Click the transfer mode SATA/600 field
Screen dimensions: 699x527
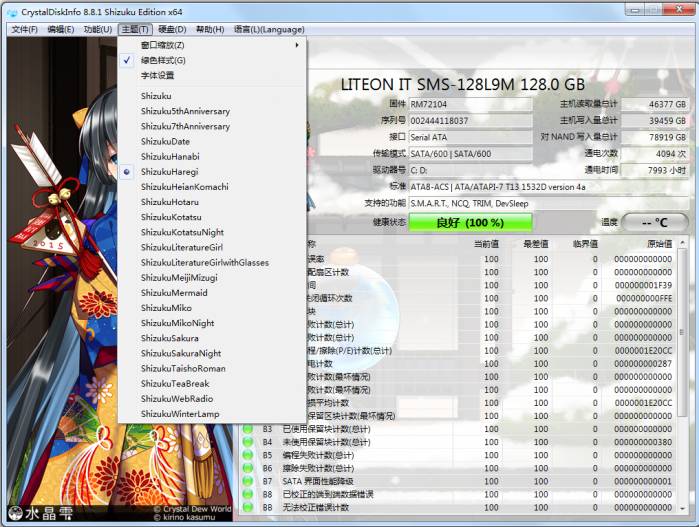click(x=470, y=154)
